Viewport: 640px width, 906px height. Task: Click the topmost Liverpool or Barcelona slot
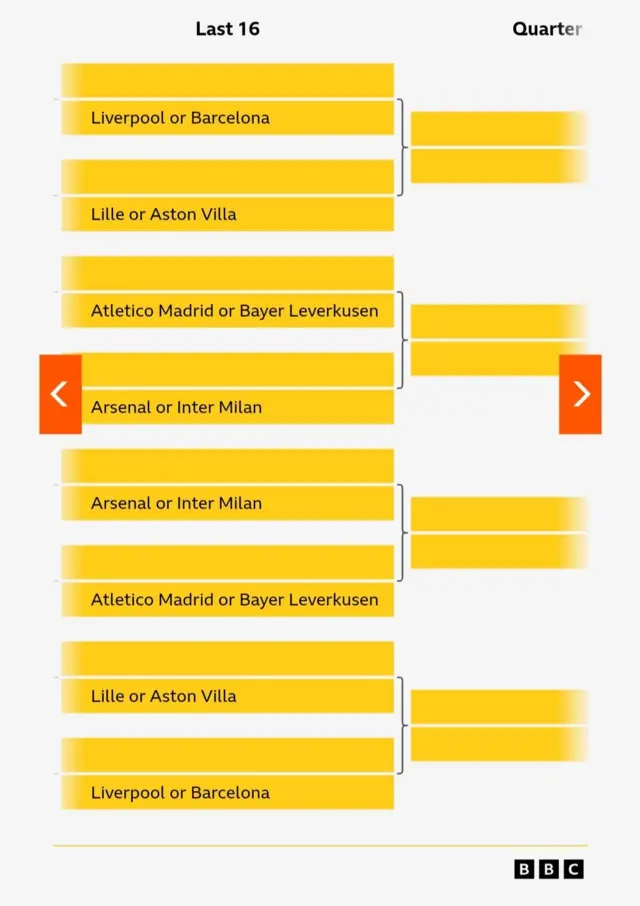click(228, 118)
